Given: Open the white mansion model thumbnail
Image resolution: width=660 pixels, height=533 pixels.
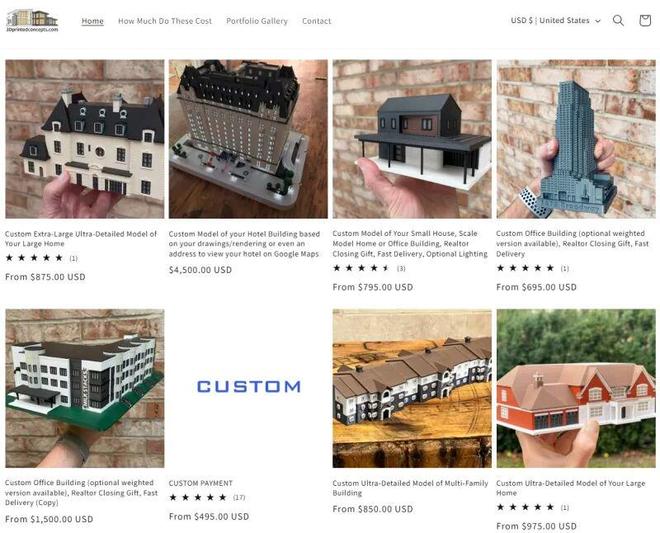Looking at the screenshot, I should click(85, 139).
